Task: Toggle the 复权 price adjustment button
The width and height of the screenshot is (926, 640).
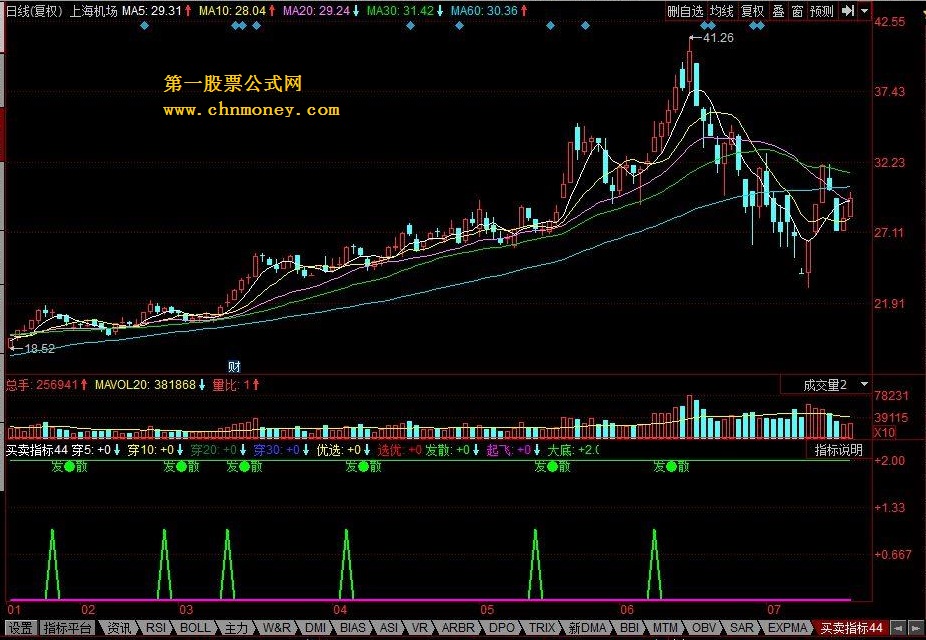Action: 752,11
